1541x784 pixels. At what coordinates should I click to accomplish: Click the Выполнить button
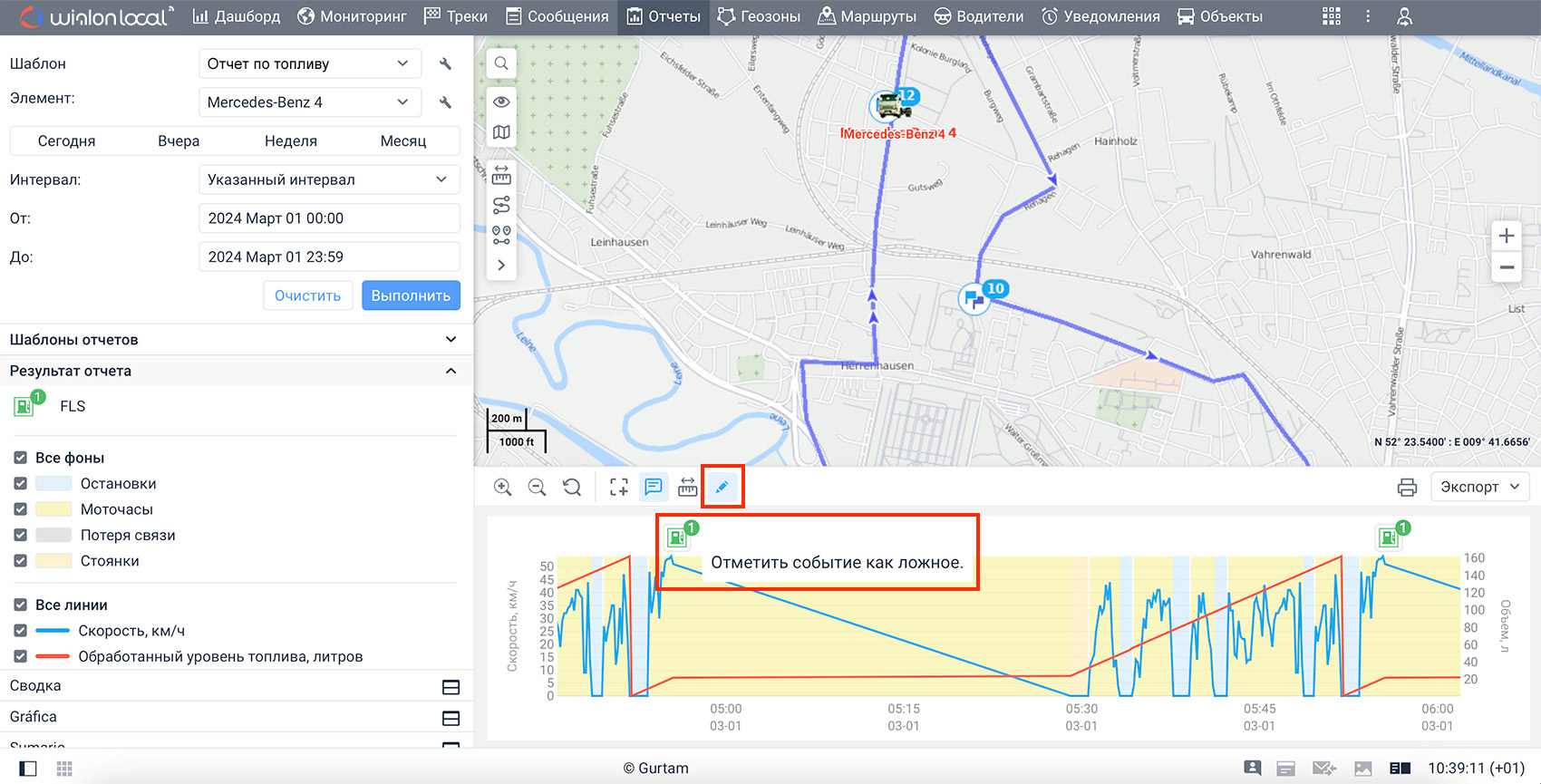tap(411, 295)
